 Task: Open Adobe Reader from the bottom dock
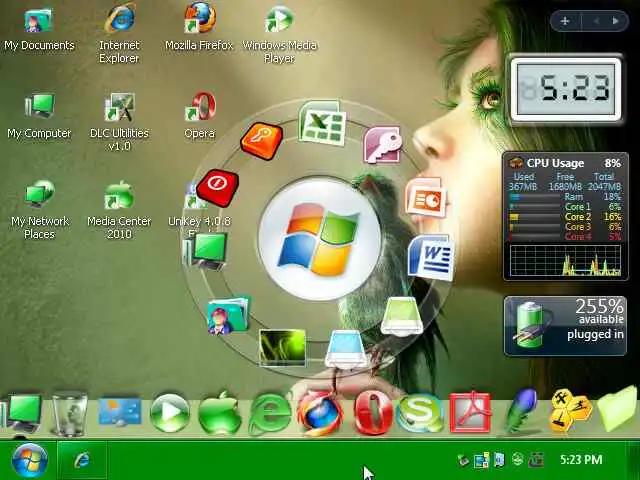pos(470,412)
